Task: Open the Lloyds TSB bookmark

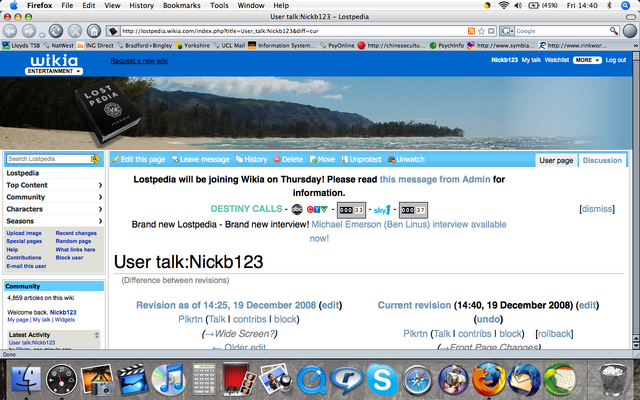Action: 21,45
